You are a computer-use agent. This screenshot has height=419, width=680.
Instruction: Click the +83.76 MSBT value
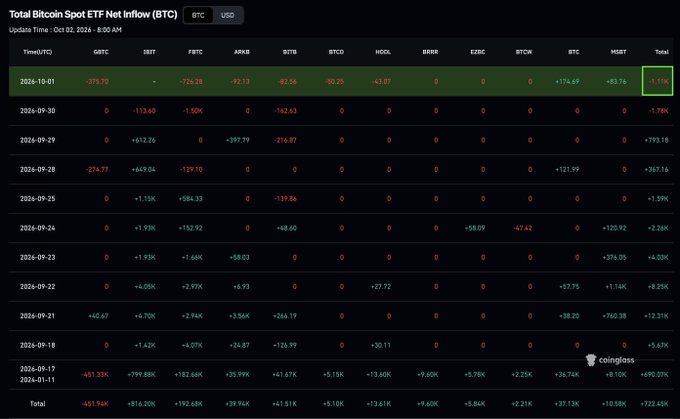[x=616, y=82]
